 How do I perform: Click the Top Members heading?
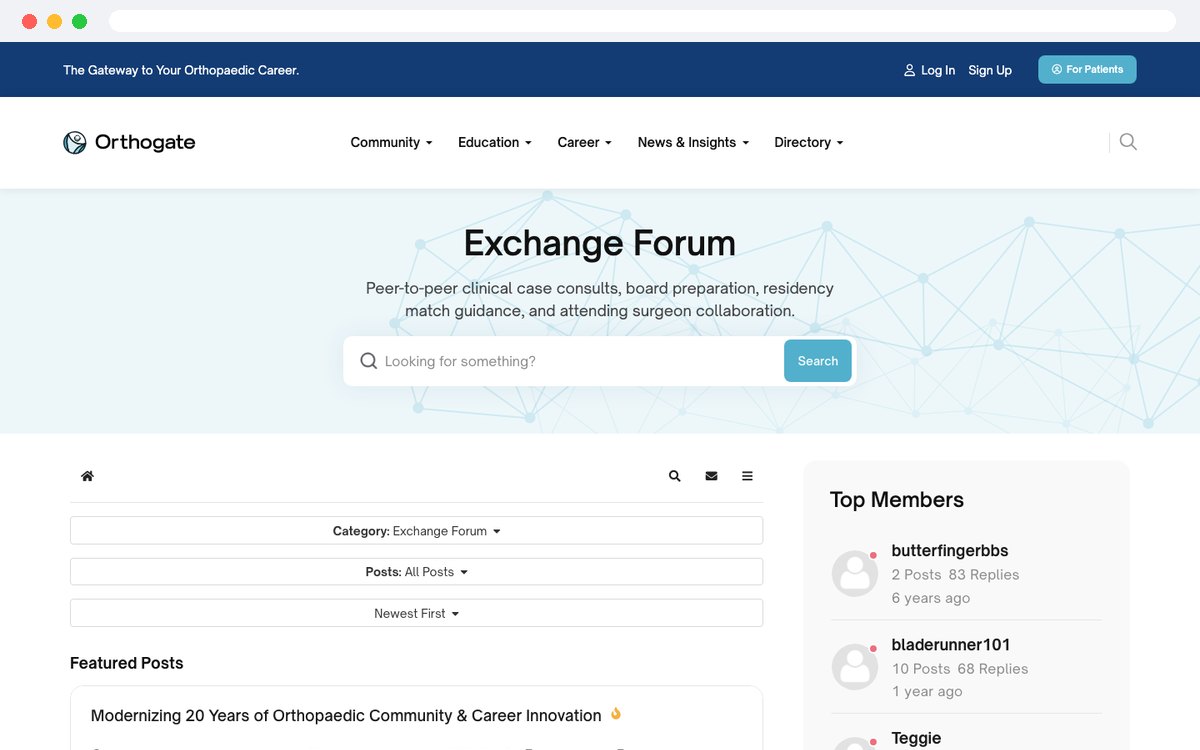point(897,500)
